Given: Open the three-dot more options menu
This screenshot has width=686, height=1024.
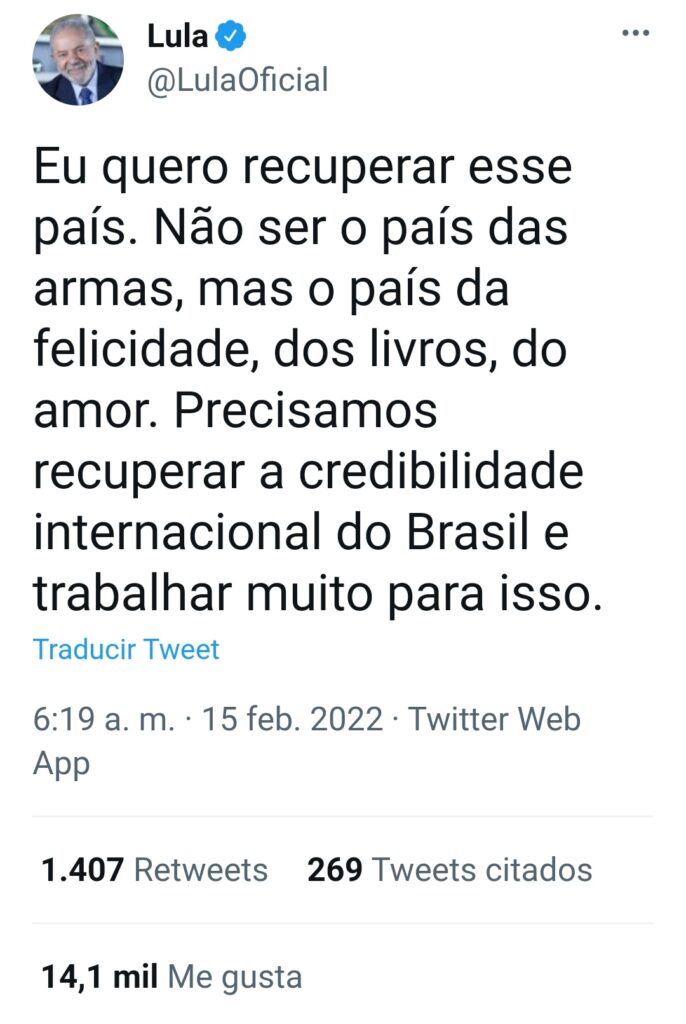Looking at the screenshot, I should tap(635, 33).
